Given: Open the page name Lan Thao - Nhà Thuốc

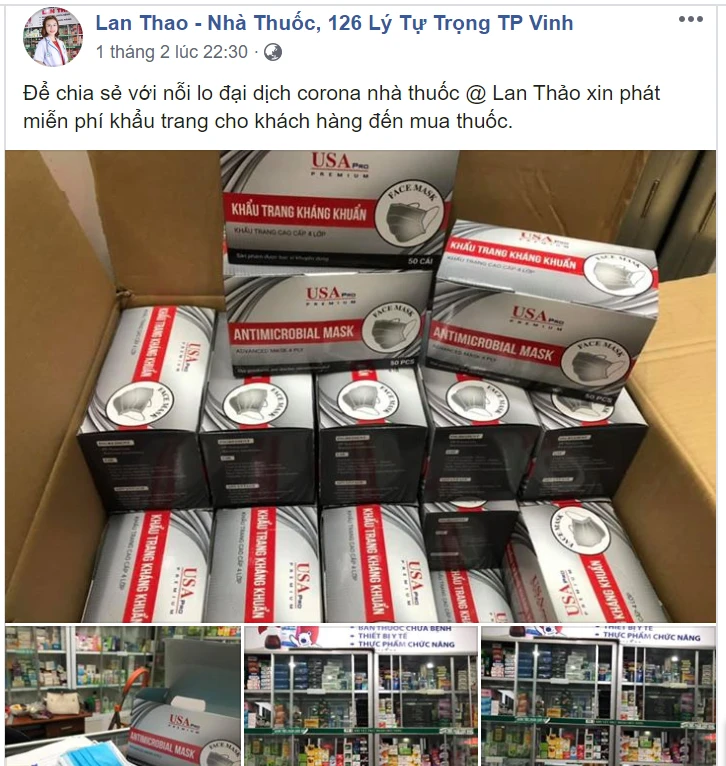Looking at the screenshot, I should [x=334, y=22].
